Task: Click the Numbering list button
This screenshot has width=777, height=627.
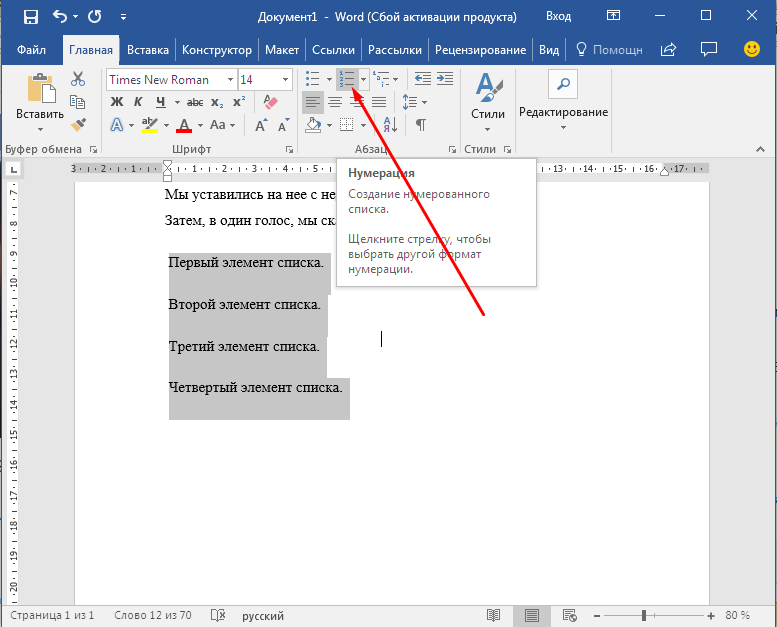Action: coord(346,79)
